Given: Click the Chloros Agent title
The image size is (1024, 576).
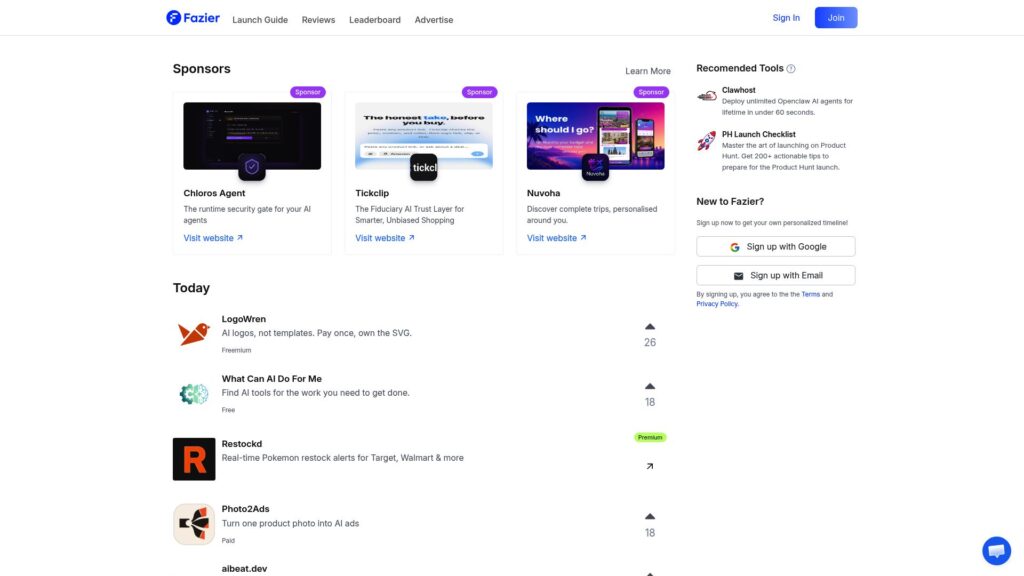Looking at the screenshot, I should [x=214, y=193].
